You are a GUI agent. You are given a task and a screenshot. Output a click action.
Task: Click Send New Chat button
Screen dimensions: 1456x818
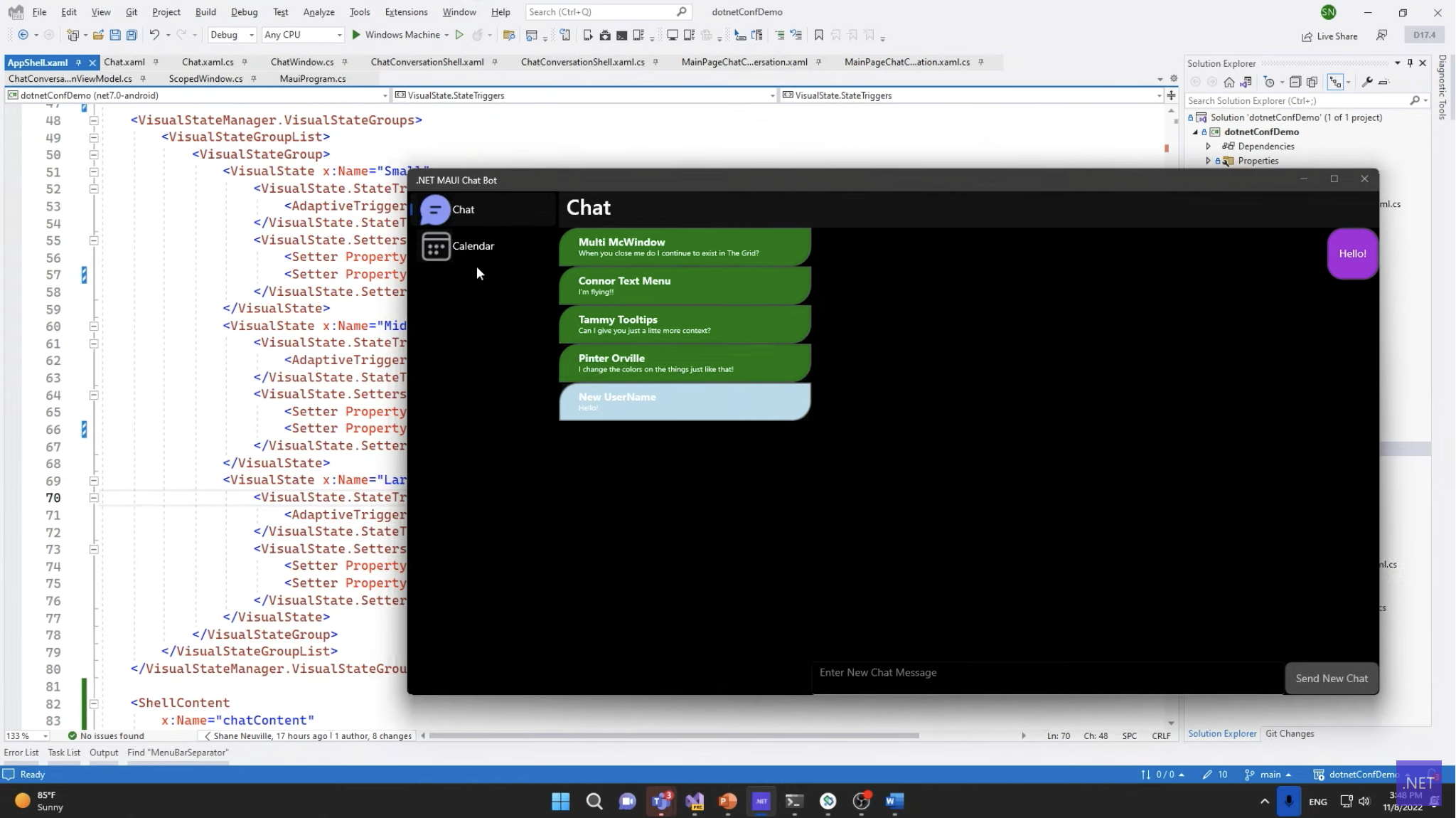1332,679
